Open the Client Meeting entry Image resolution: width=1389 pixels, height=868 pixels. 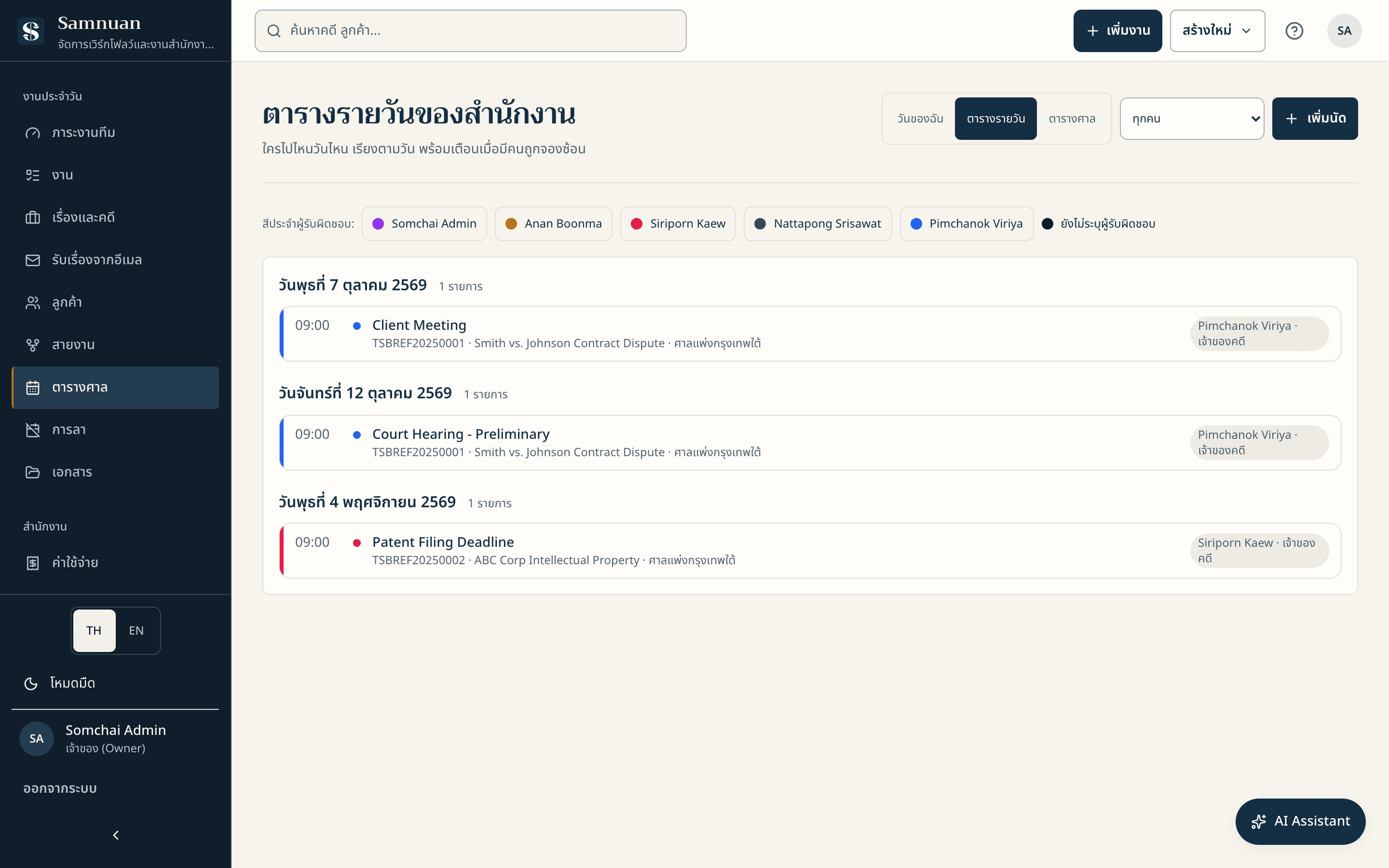810,334
